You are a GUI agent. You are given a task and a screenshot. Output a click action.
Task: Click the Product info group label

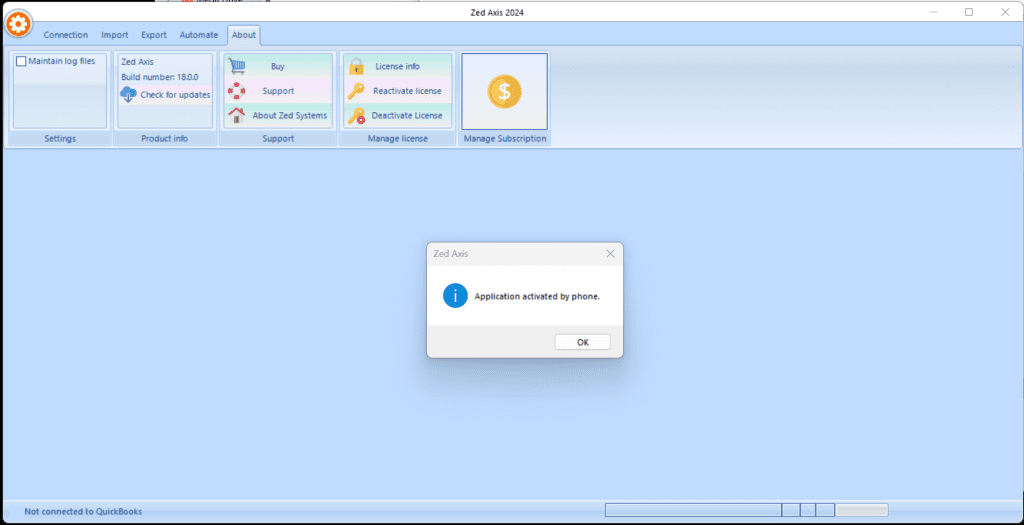click(x=165, y=138)
